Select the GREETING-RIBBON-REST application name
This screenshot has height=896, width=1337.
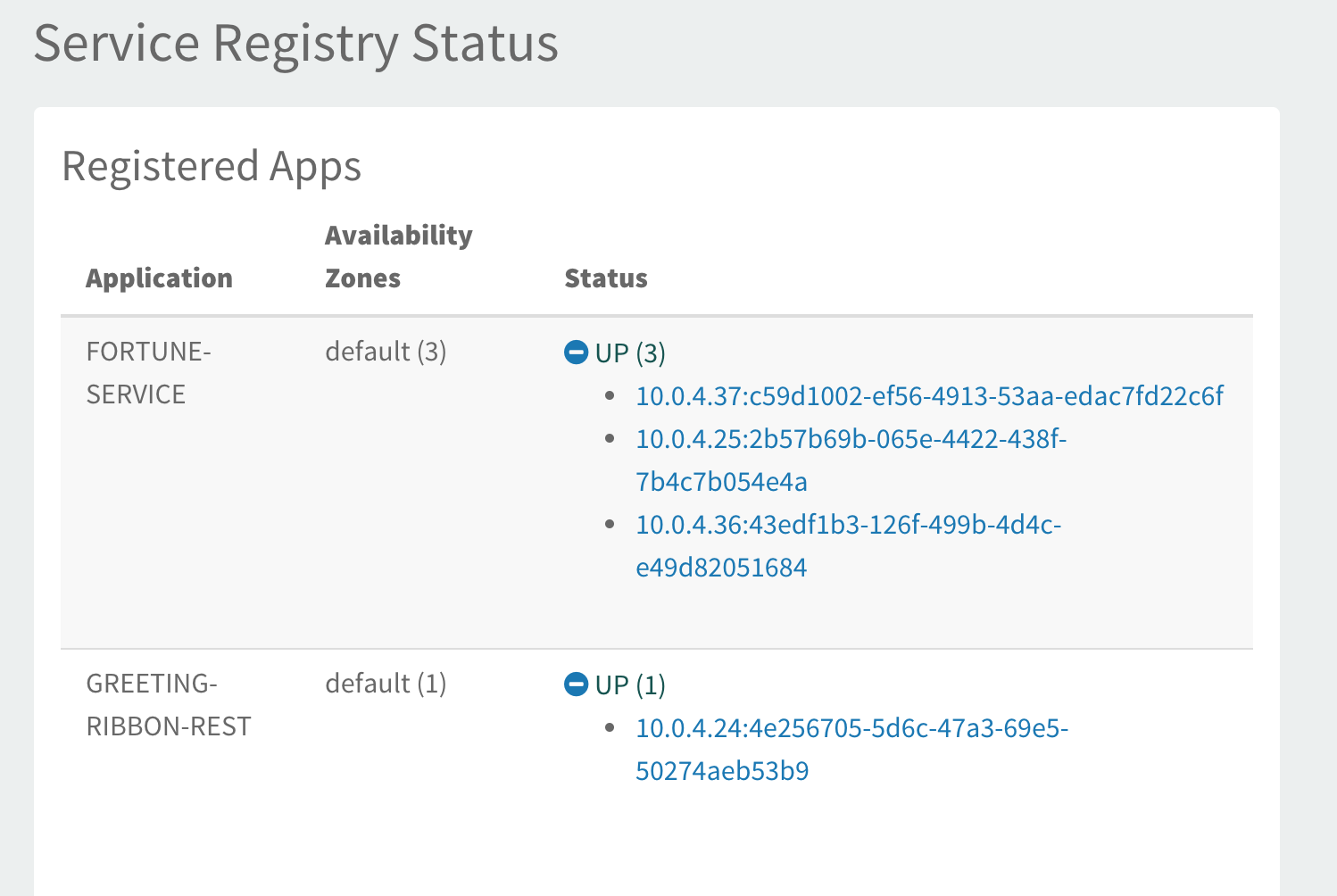[x=169, y=705]
